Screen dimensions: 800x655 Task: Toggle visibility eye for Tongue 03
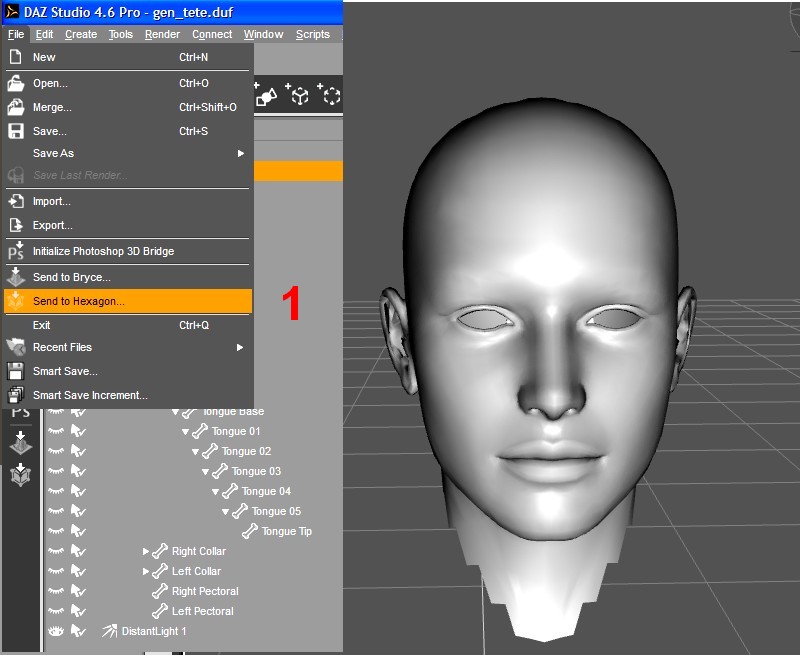click(56, 471)
